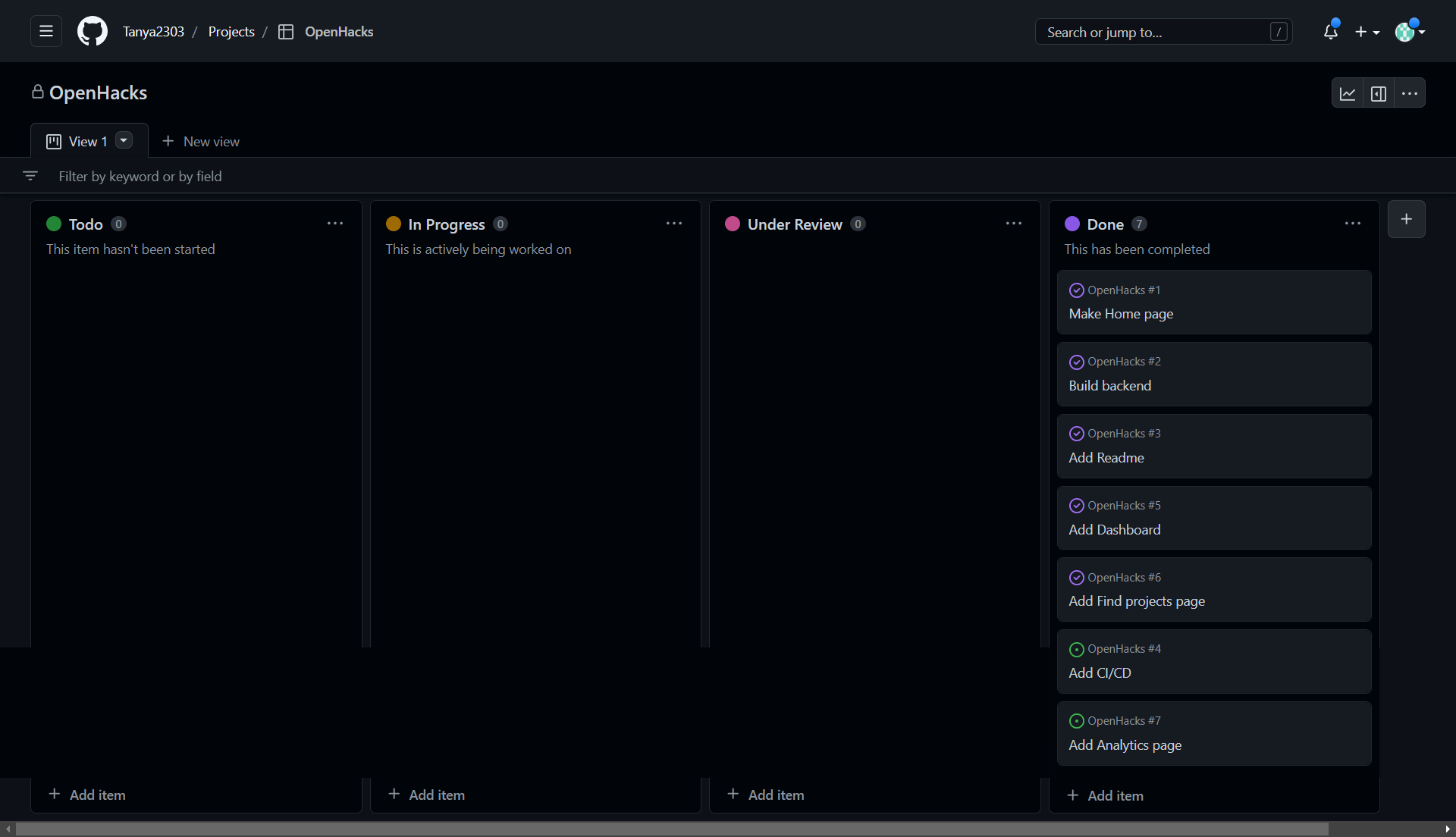Image resolution: width=1456 pixels, height=837 pixels.
Task: Open the Add Dashboard card
Action: coord(1114,530)
